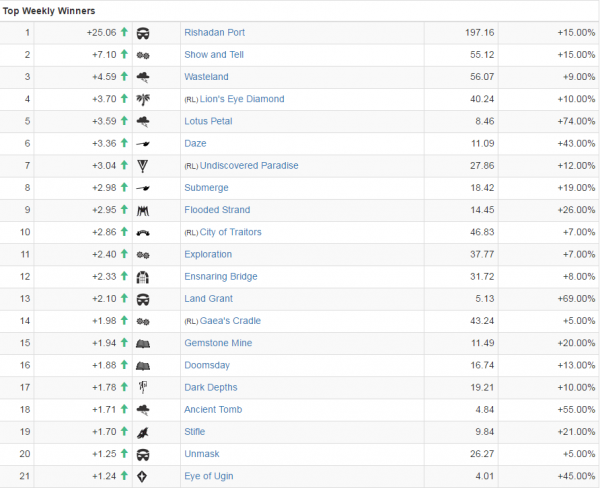The width and height of the screenshot is (600, 488).
Task: Click the set icon beside Rishadan Port
Action: click(x=144, y=33)
